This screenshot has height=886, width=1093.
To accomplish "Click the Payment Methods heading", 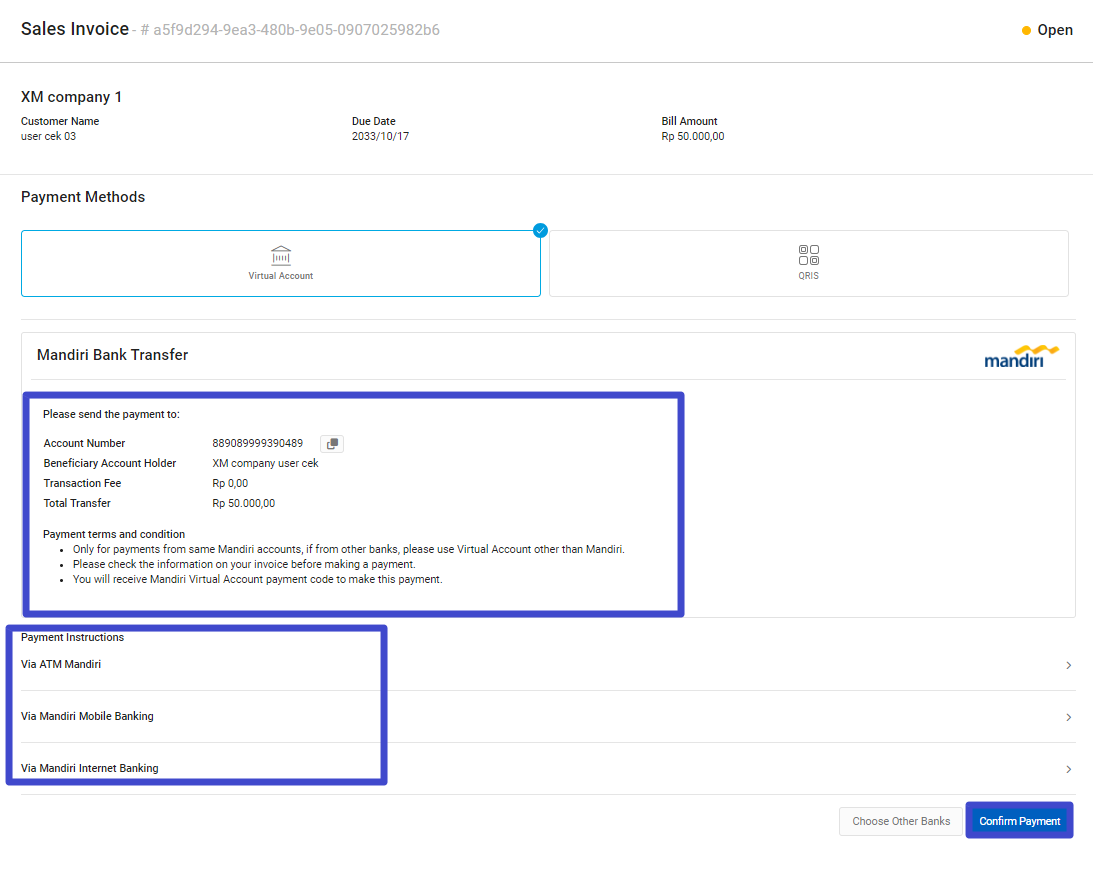I will click(83, 197).
